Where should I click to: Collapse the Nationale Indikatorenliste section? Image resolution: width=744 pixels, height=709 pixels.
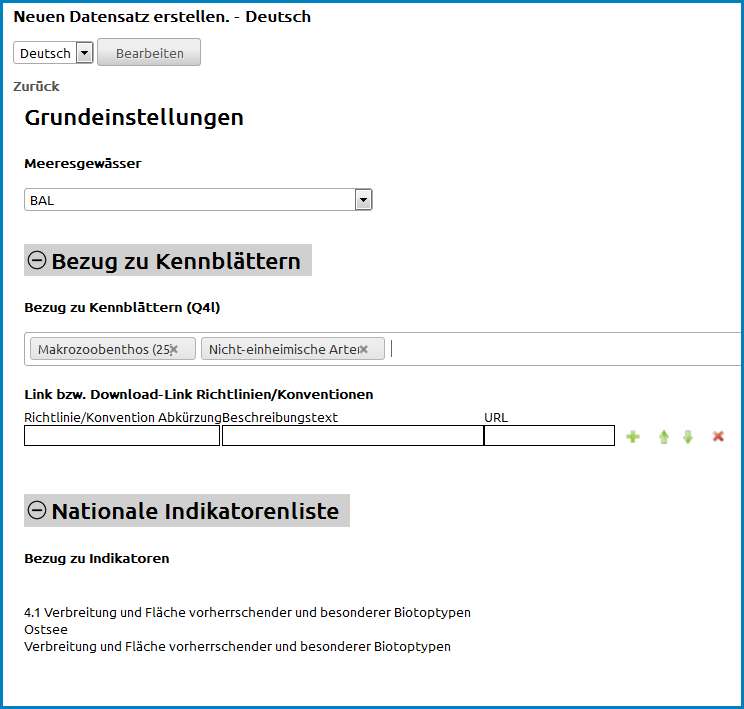point(37,510)
